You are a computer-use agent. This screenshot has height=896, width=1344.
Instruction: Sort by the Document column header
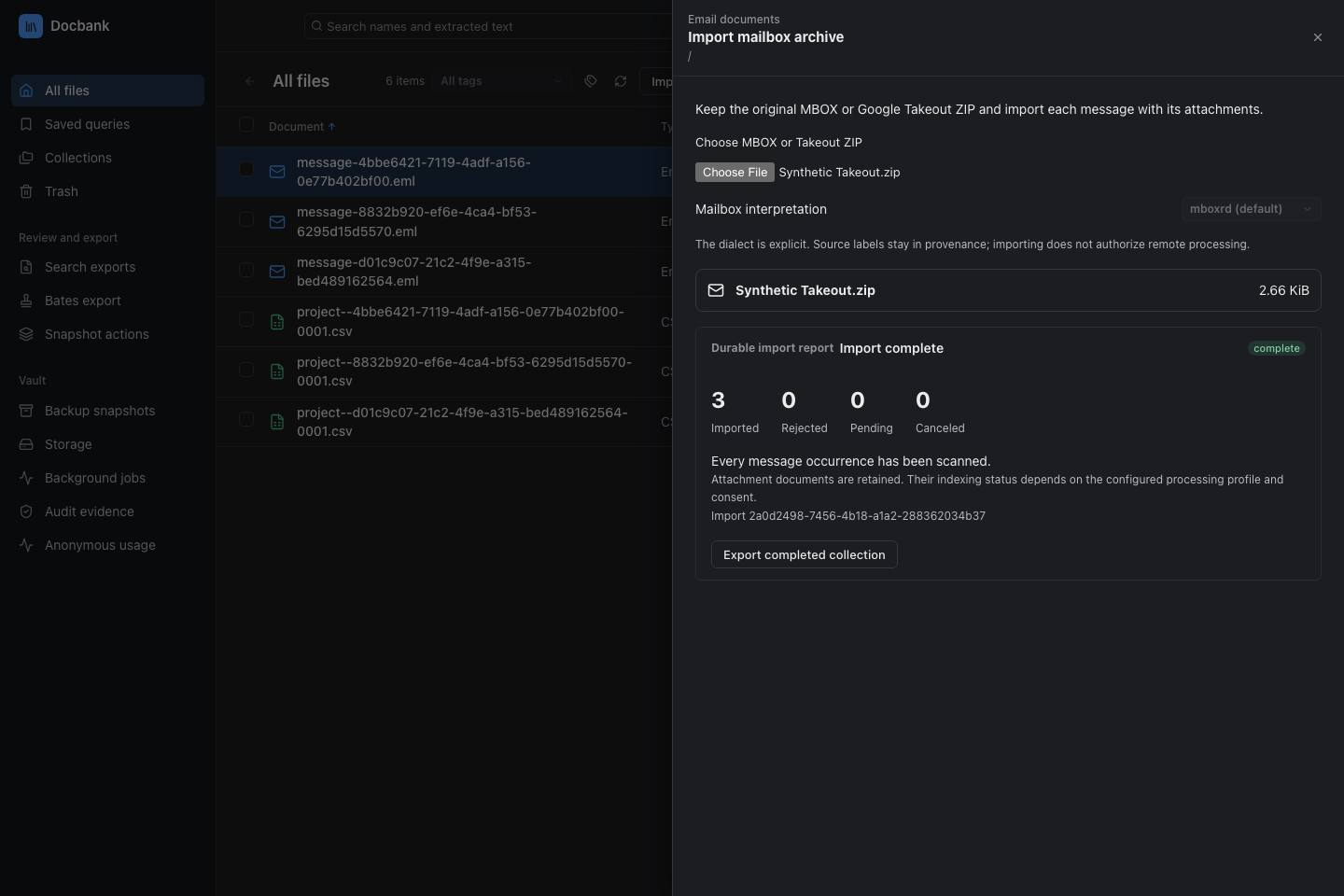click(x=301, y=127)
